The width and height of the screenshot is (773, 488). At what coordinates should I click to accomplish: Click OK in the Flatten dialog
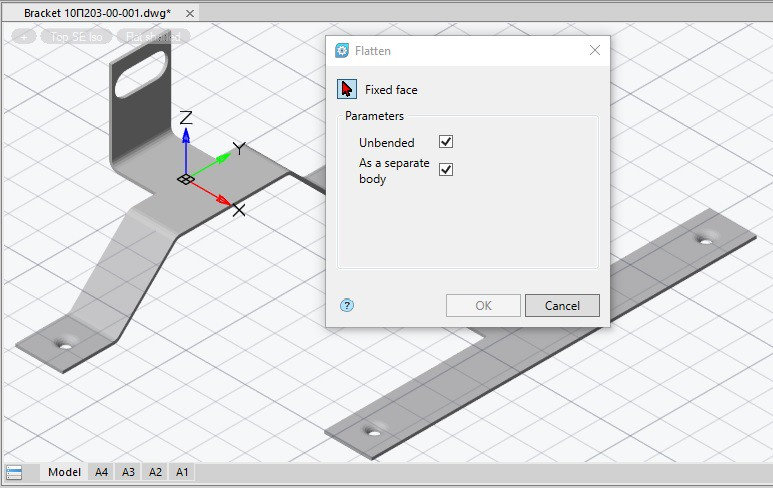[483, 306]
